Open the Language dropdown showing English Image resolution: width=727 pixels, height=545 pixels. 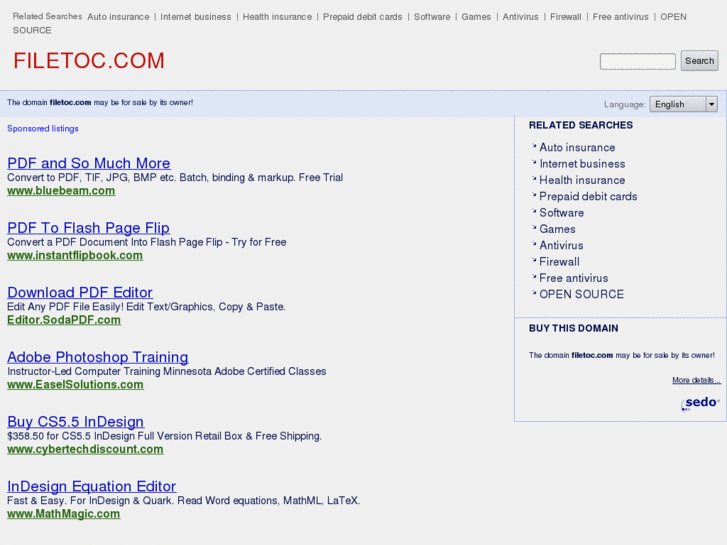coord(683,104)
